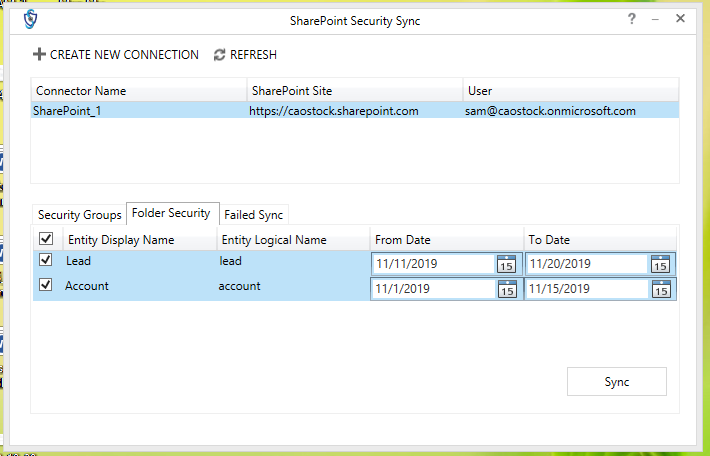This screenshot has height=456, width=710.
Task: Edit the Lead From Date field 11/11/2019
Action: 433,264
